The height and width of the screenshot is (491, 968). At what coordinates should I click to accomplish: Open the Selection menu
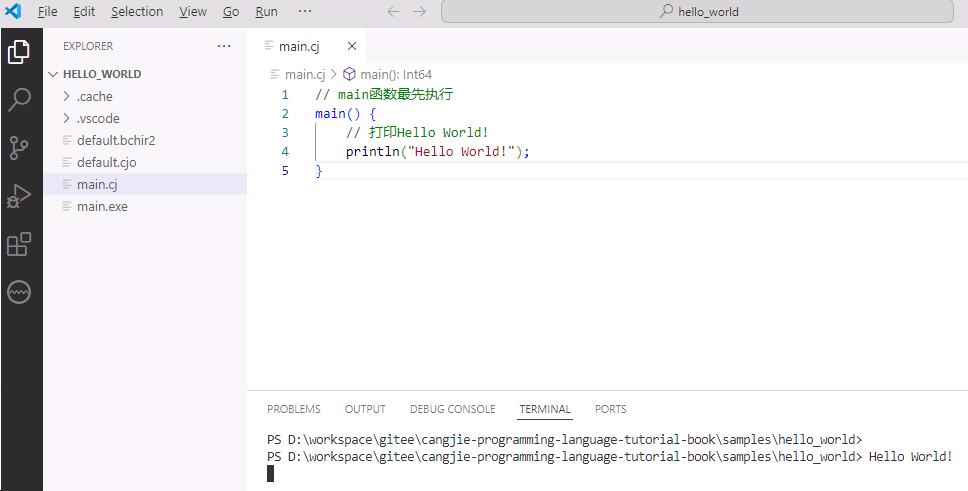pyautogui.click(x=137, y=12)
